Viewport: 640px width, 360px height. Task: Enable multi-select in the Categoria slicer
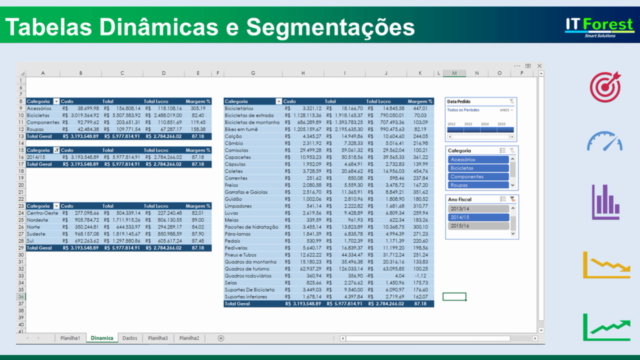[x=502, y=151]
